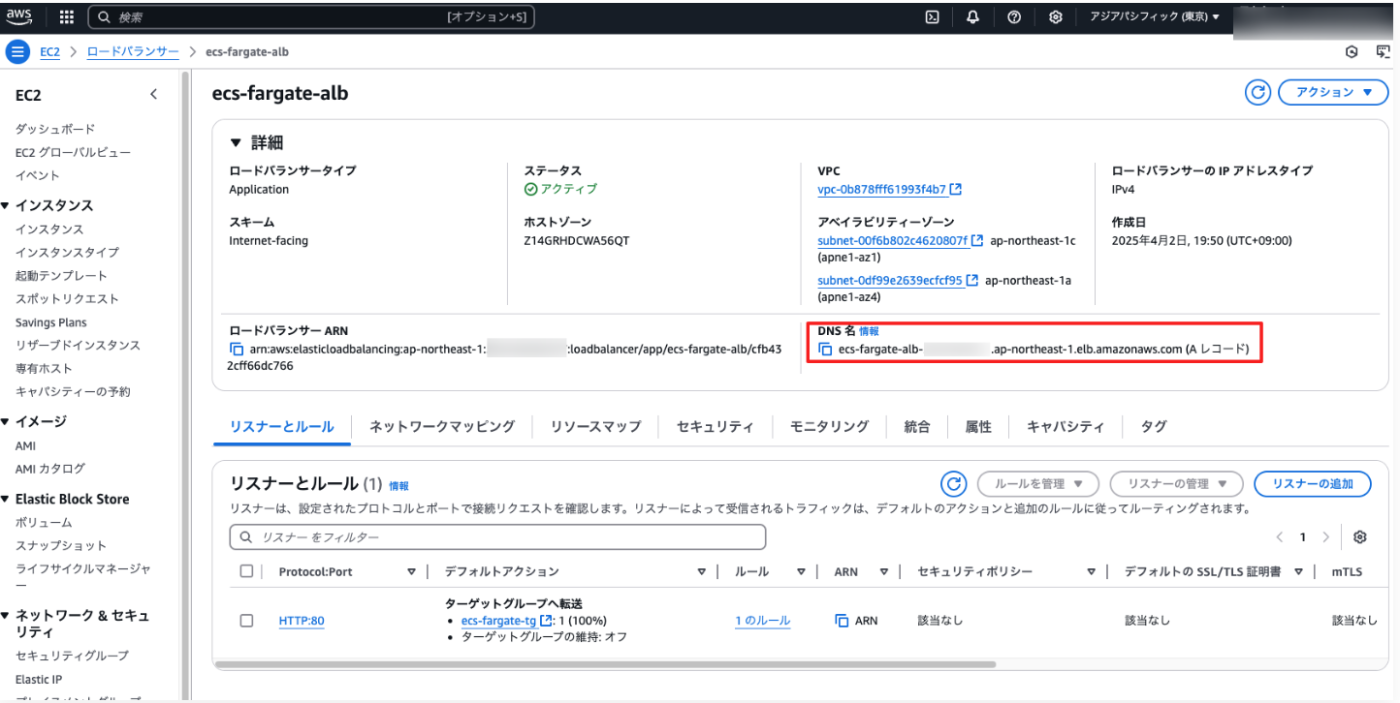Open notifications bell icon

tap(973, 17)
